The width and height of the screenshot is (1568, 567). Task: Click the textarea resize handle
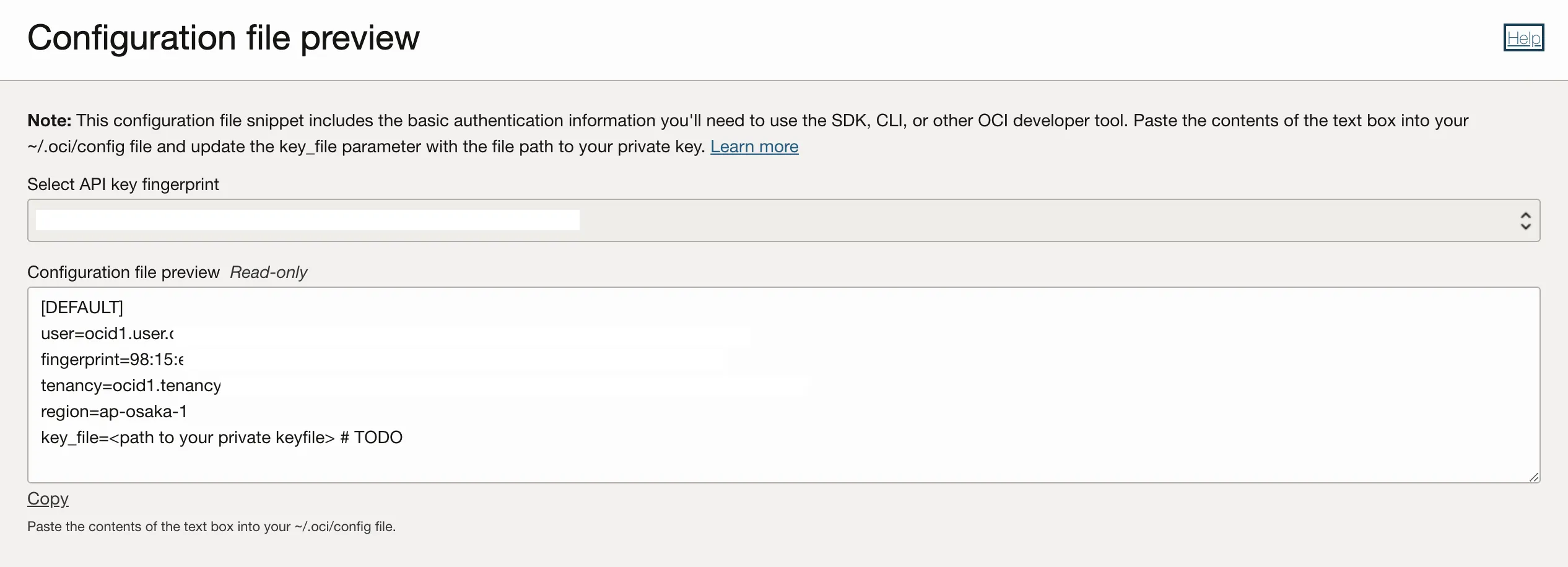pos(1533,477)
